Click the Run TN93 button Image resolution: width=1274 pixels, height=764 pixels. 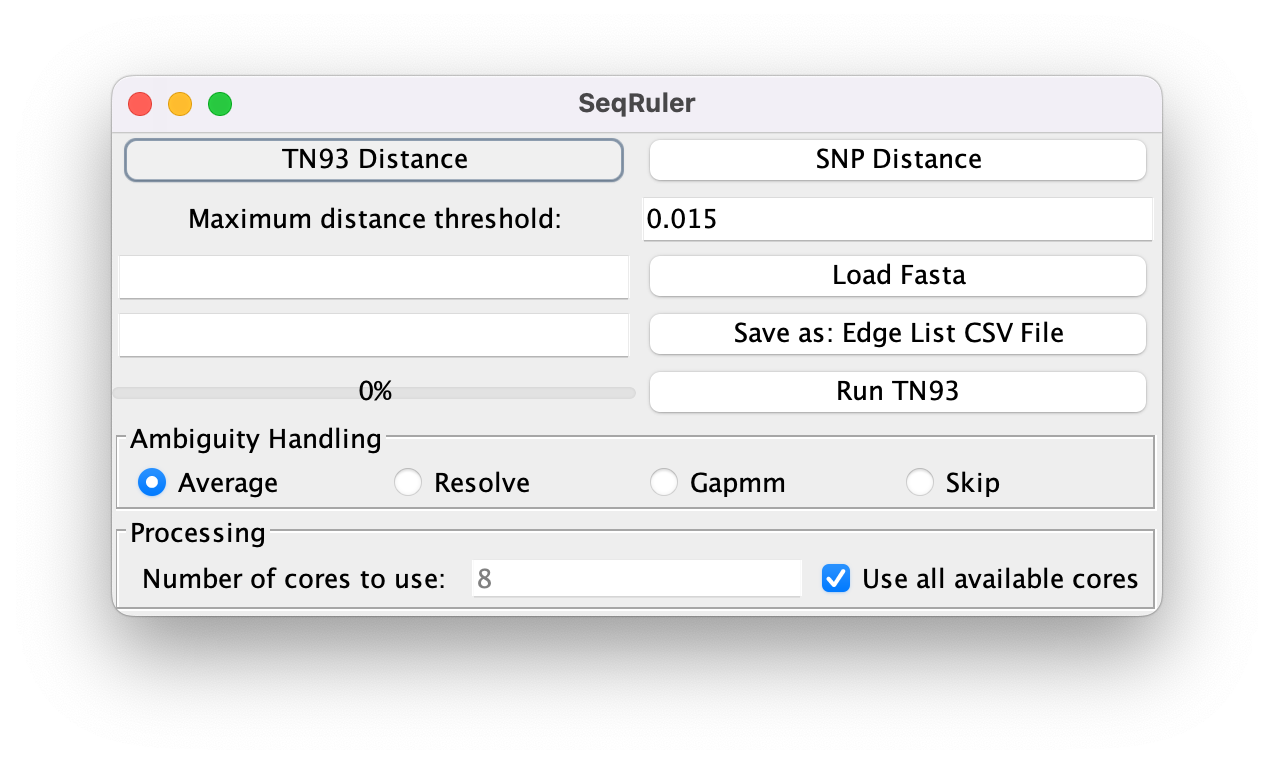(897, 391)
